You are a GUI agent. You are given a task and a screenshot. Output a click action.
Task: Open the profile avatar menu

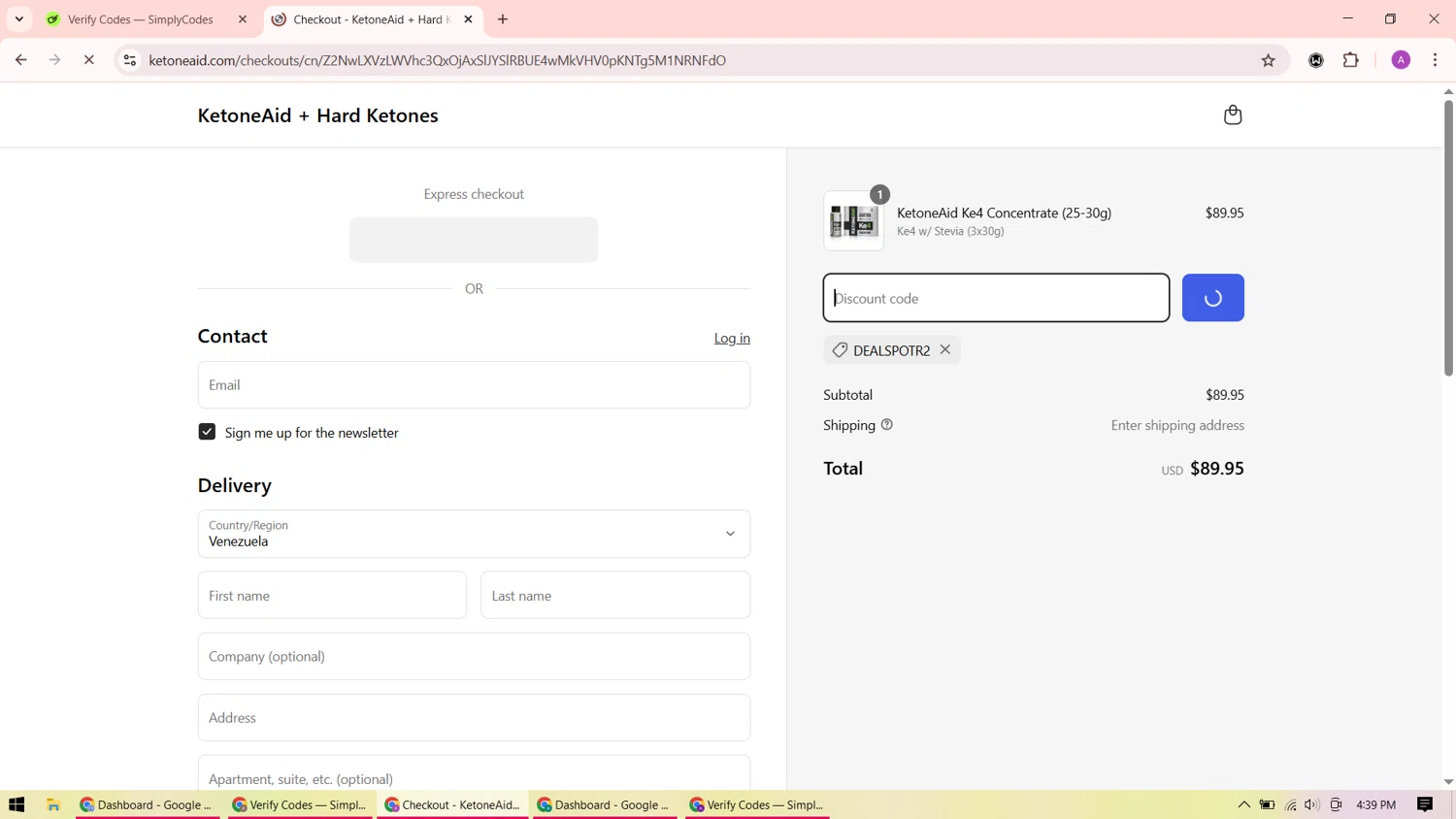pyautogui.click(x=1401, y=60)
